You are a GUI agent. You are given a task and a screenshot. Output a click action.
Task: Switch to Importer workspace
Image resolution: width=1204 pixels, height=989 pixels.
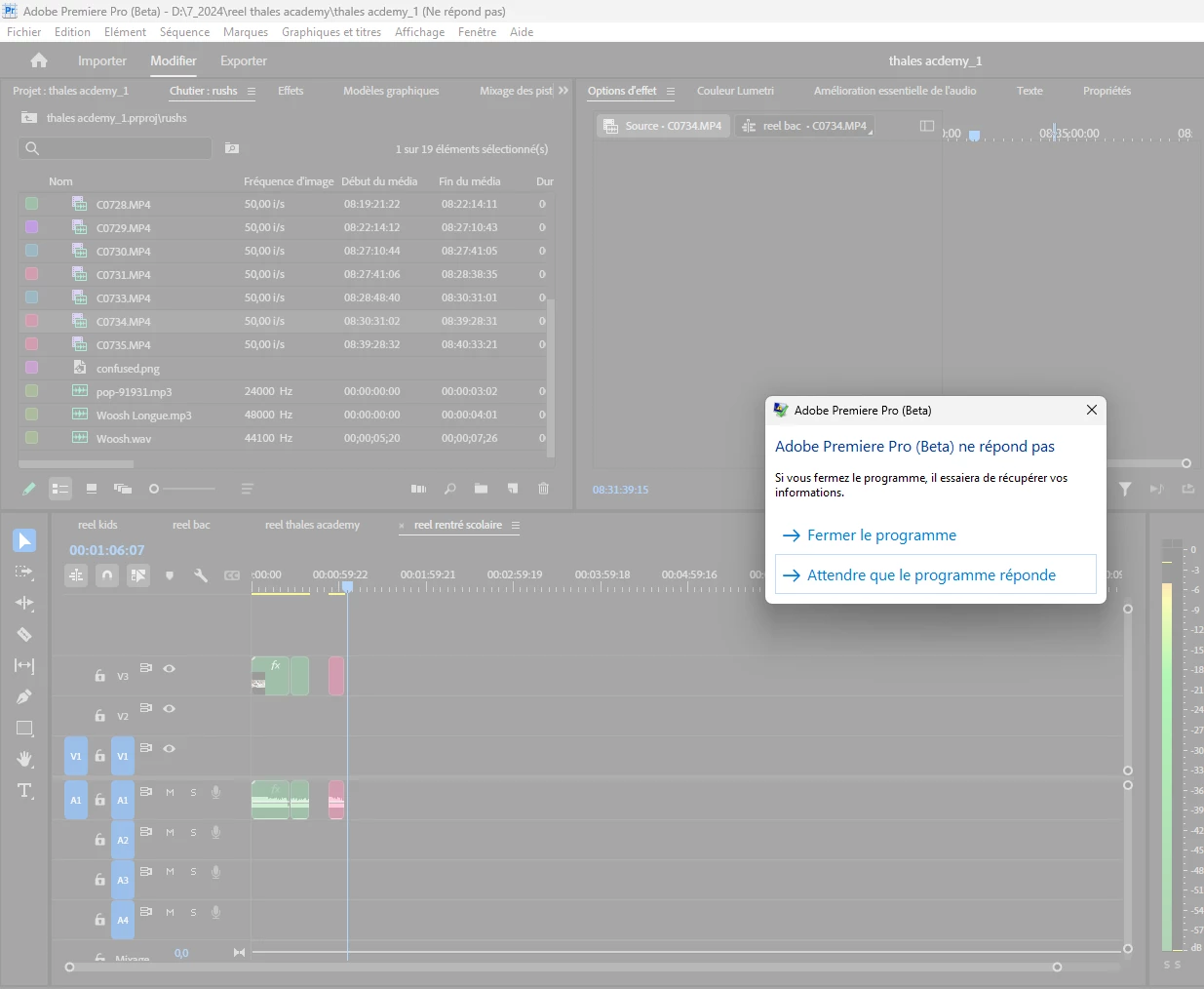102,60
